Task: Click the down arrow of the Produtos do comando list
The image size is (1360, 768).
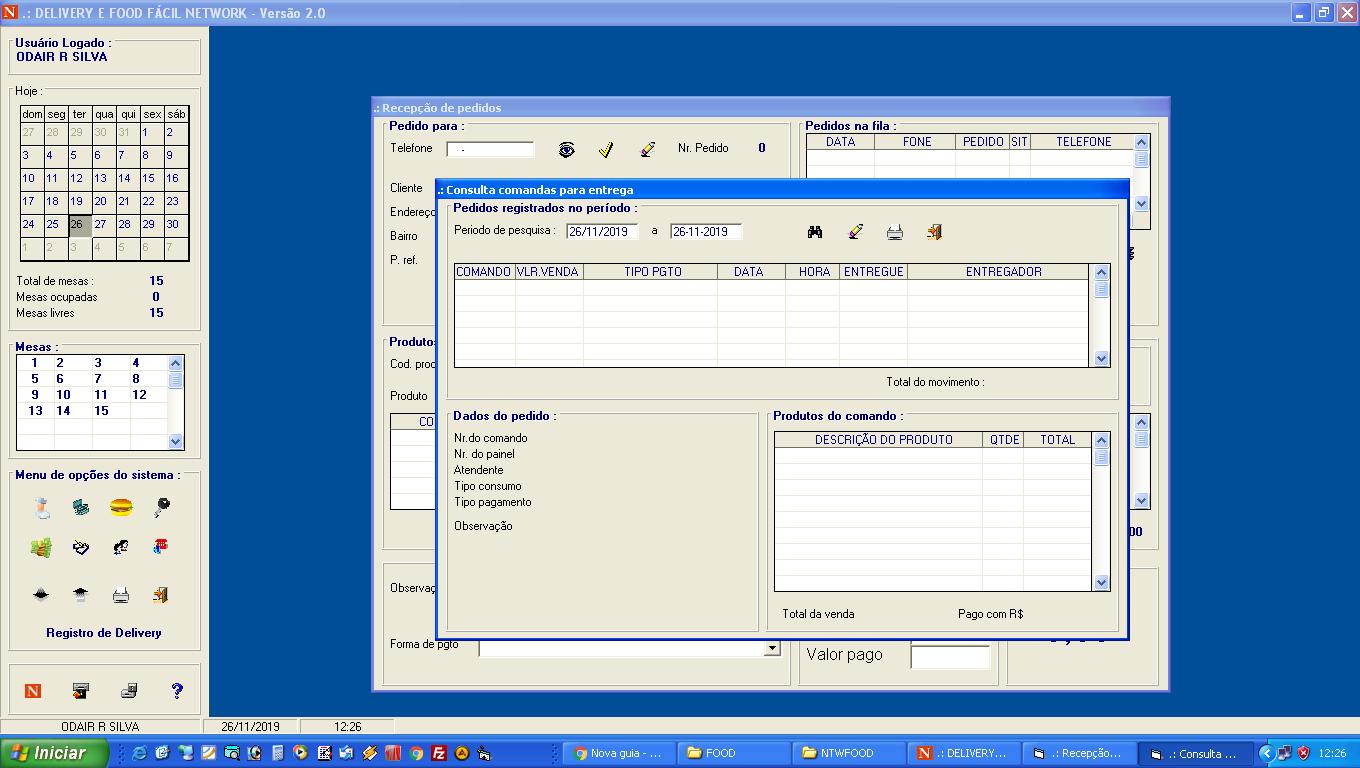Action: pyautogui.click(x=1101, y=582)
